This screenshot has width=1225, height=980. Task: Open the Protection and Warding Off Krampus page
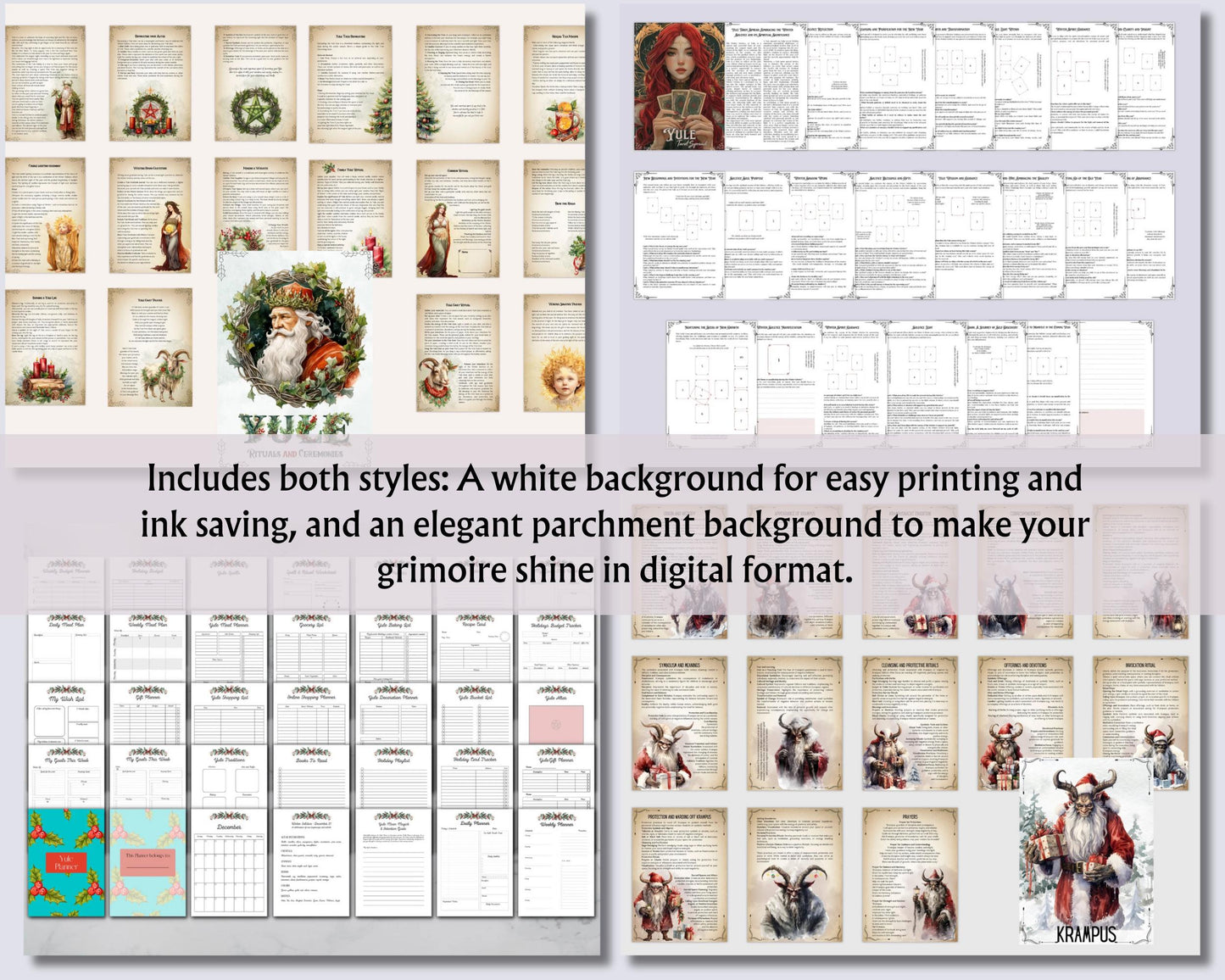[x=679, y=875]
